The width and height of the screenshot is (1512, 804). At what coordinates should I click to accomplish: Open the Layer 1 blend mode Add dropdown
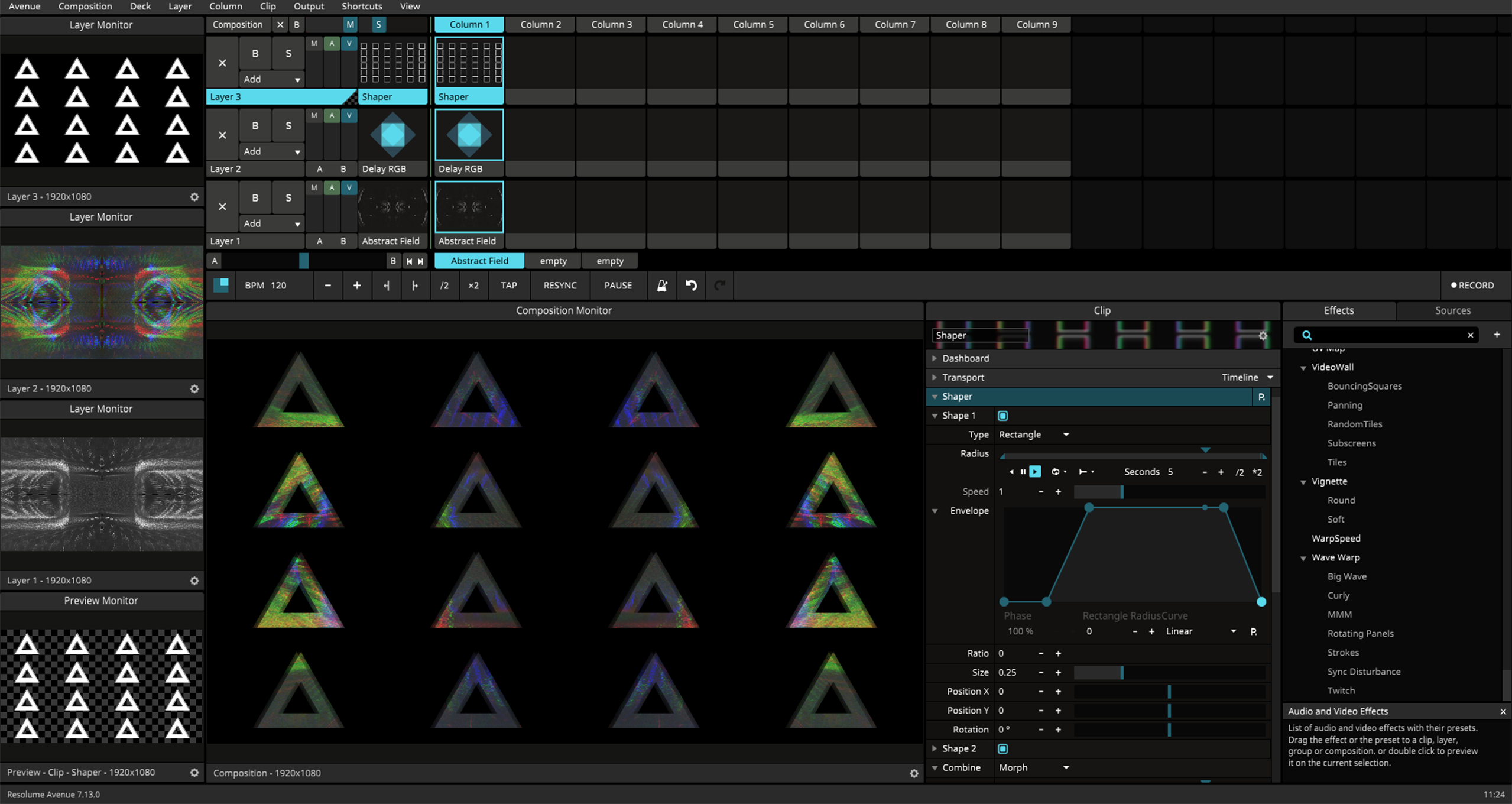pos(272,223)
